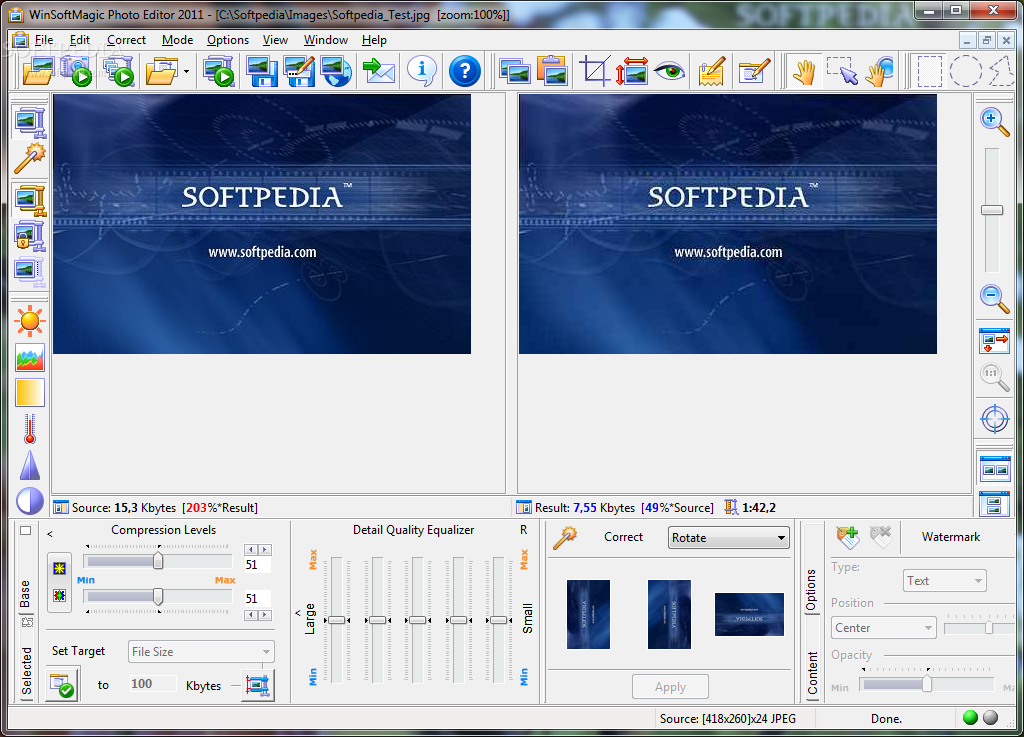The width and height of the screenshot is (1024, 737).
Task: Click the apply target check mark button
Action: [63, 684]
